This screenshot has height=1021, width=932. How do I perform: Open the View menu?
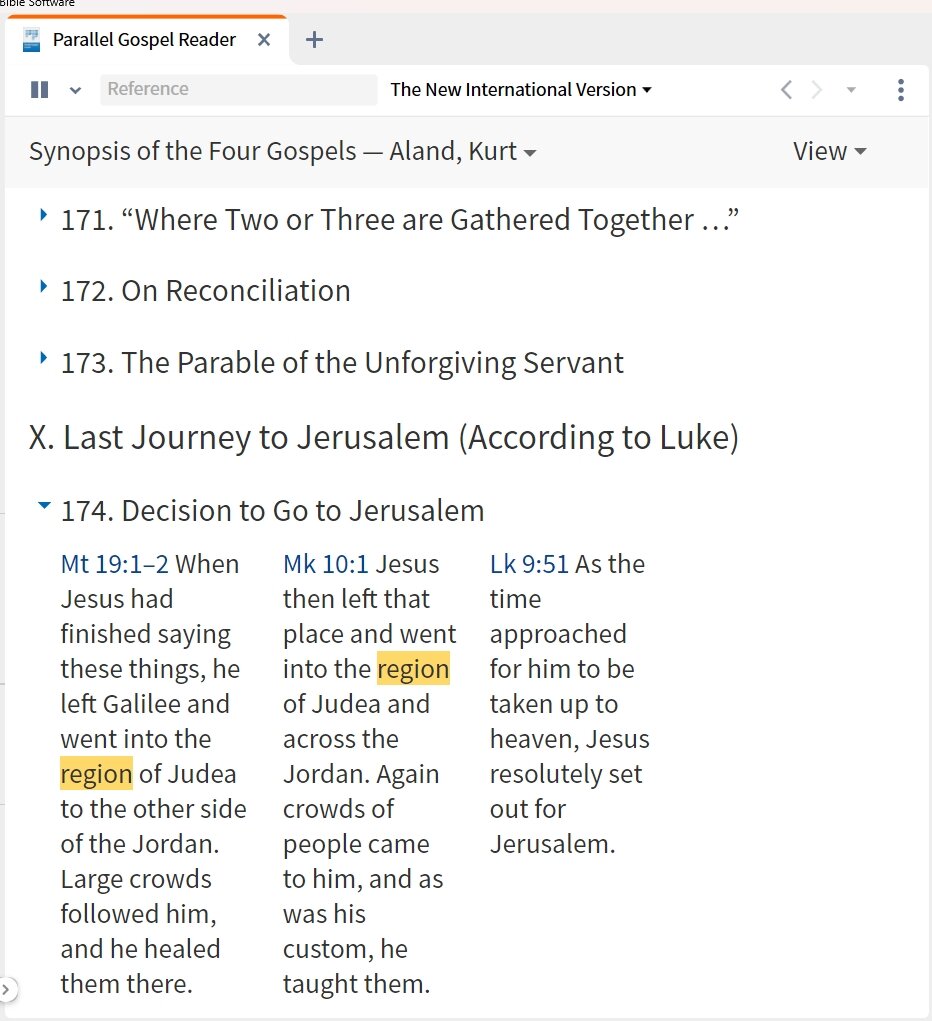coord(829,151)
